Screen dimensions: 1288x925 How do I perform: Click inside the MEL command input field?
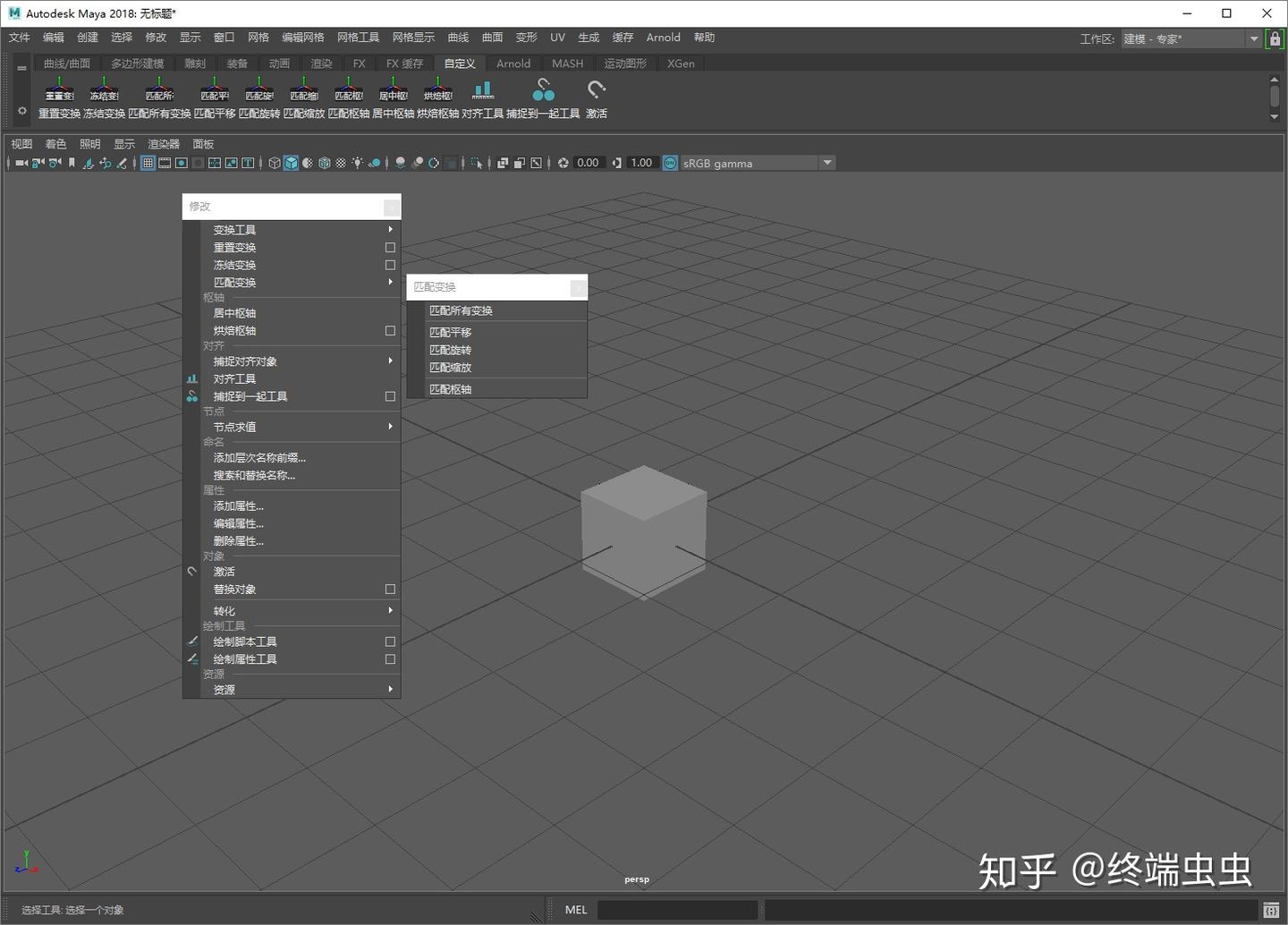677,910
